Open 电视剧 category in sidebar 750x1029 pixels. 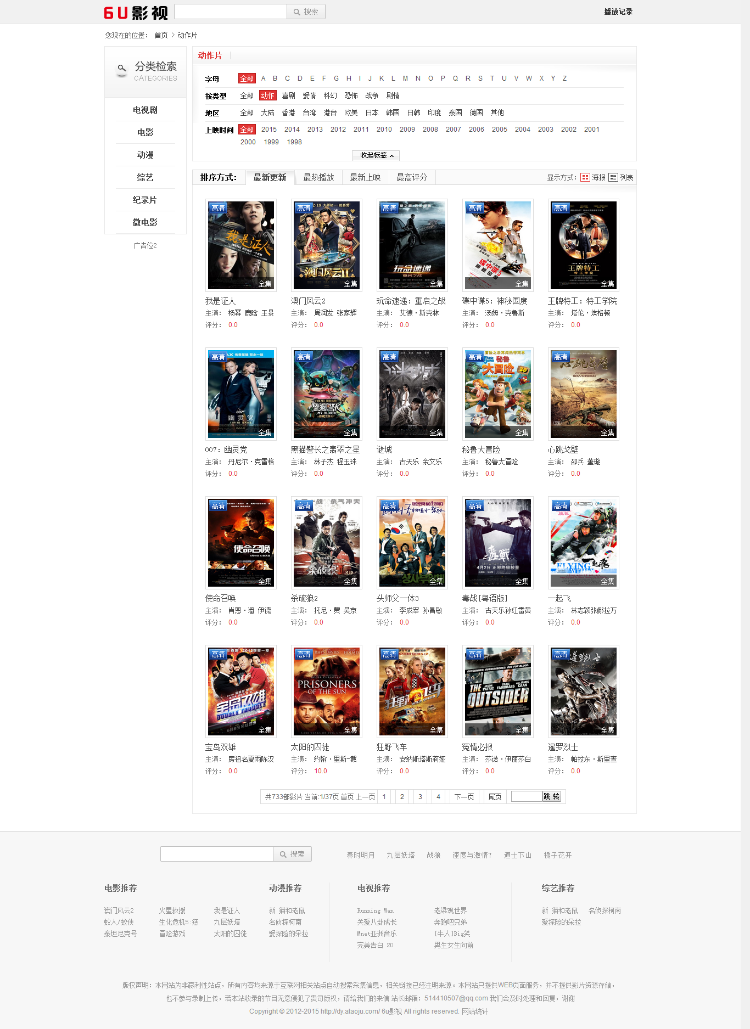145,110
